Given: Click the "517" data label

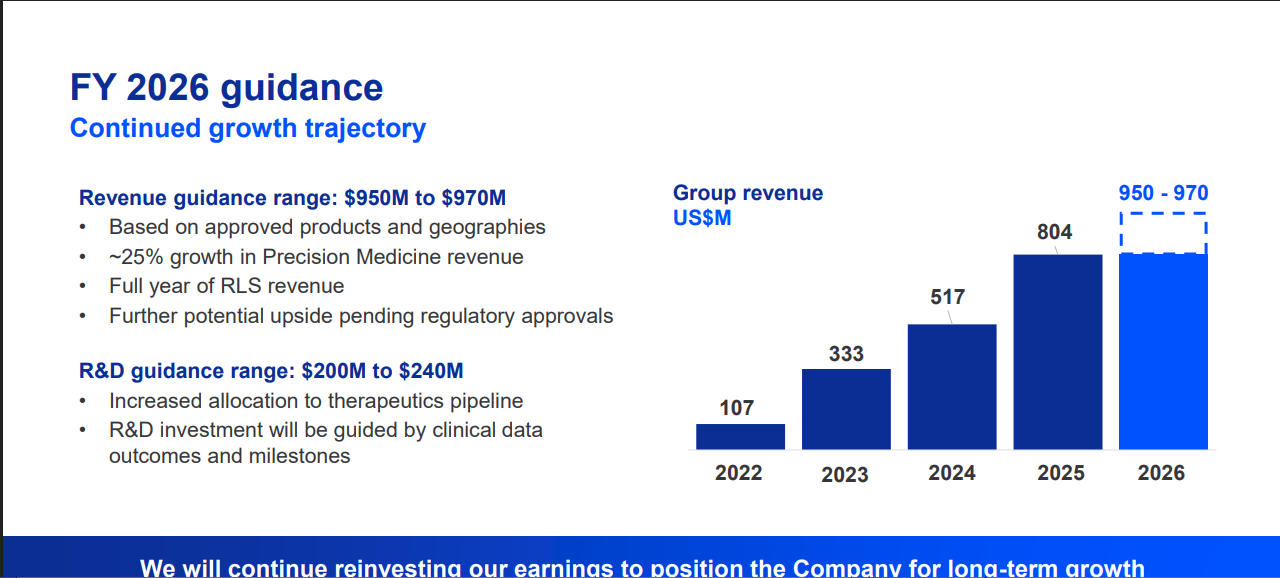Looking at the screenshot, I should point(947,297).
